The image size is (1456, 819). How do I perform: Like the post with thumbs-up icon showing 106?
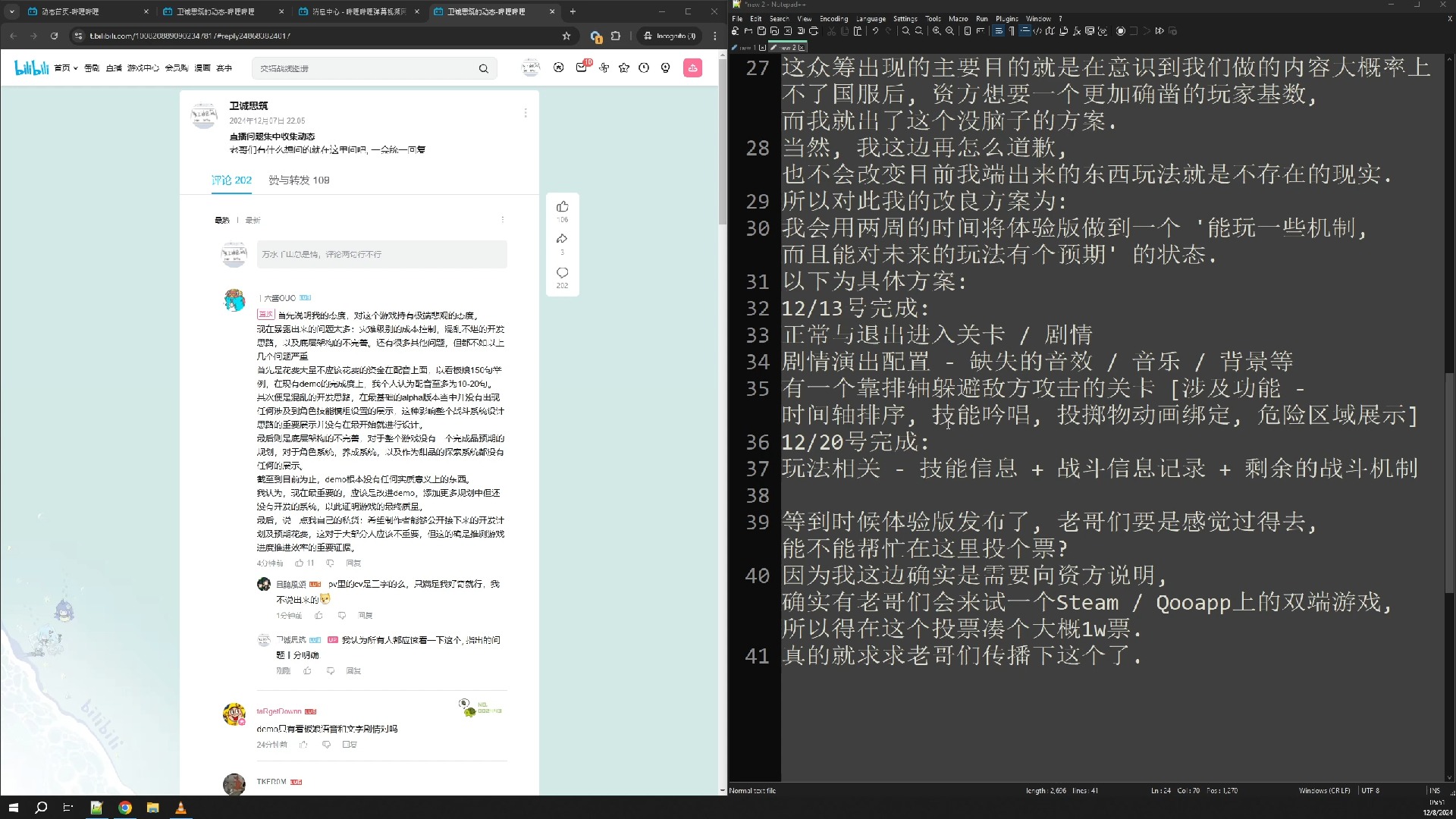562,207
